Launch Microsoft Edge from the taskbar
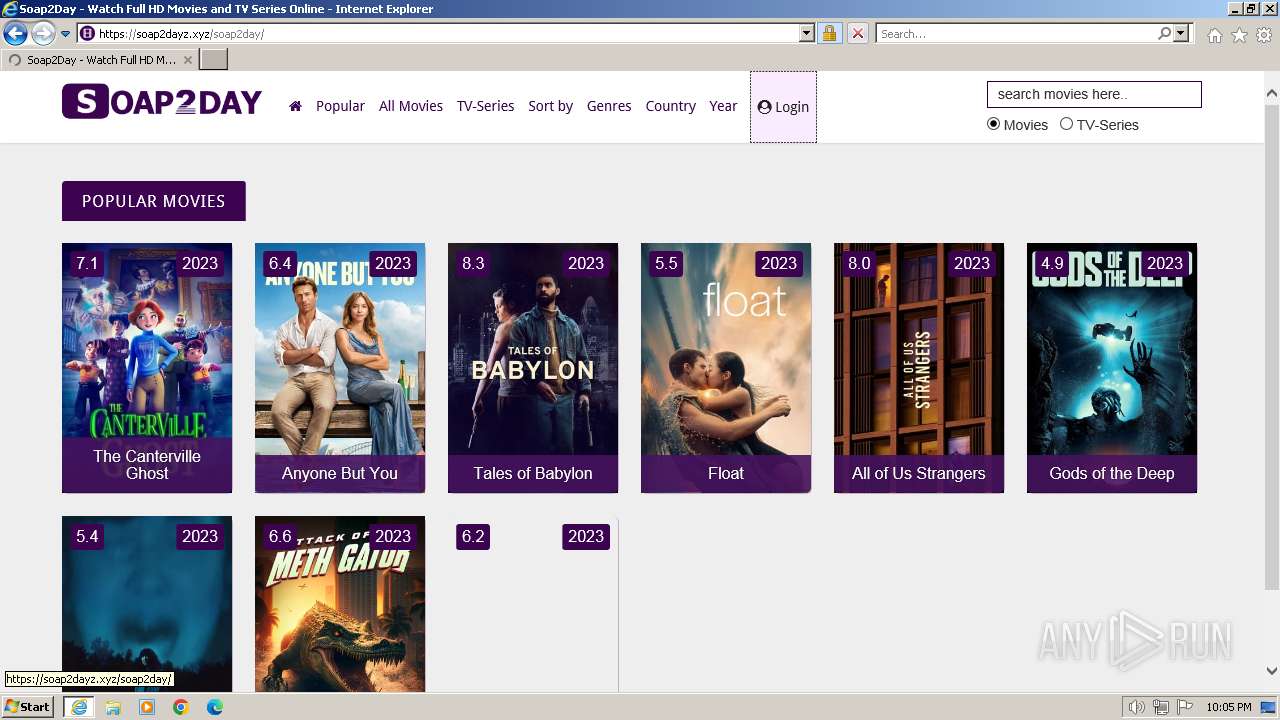The image size is (1280, 720). (x=215, y=707)
